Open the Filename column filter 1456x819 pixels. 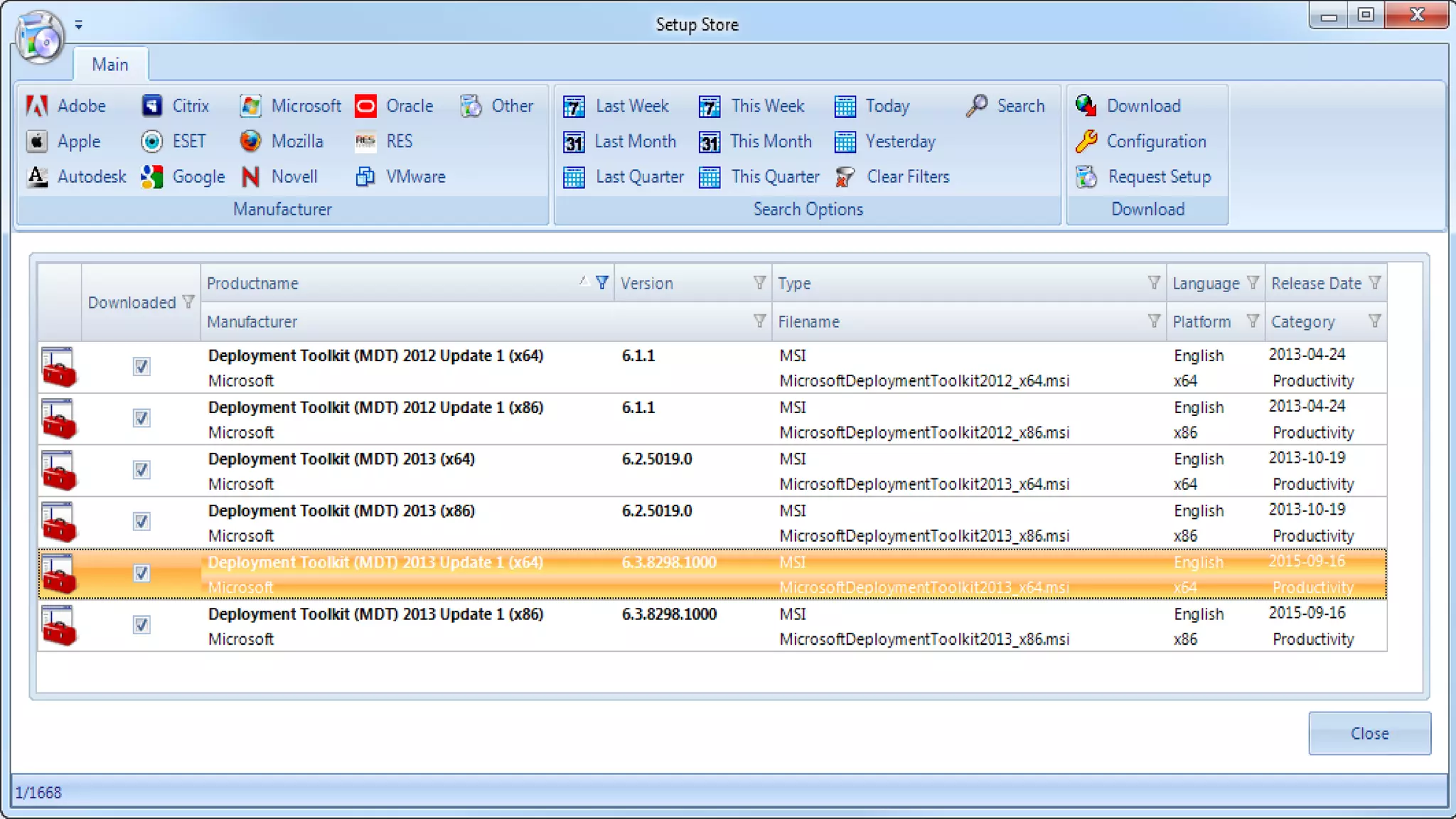[1154, 321]
